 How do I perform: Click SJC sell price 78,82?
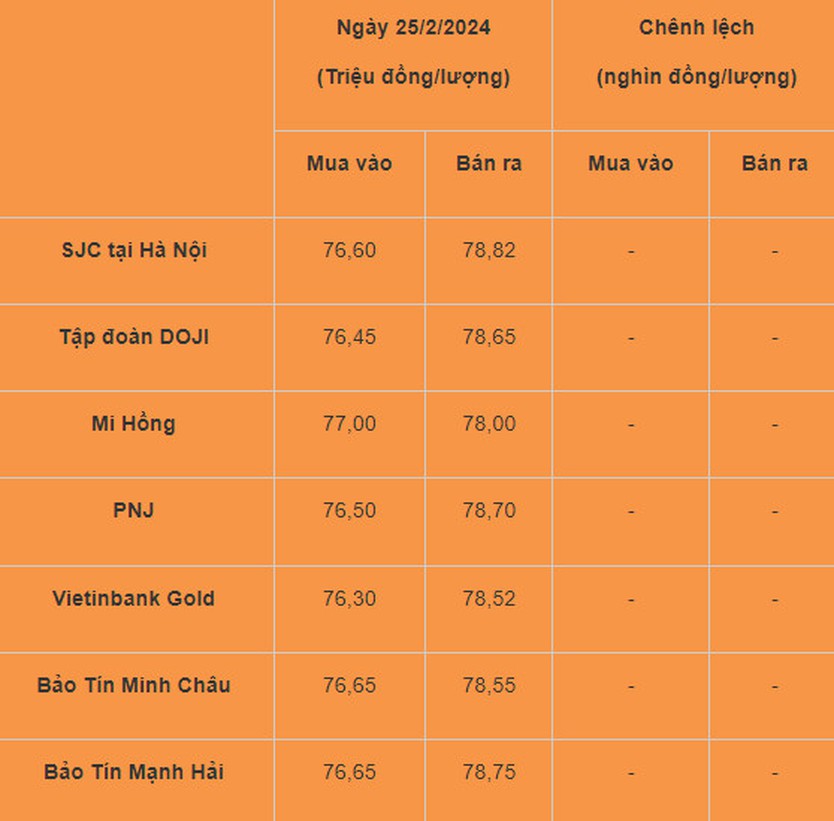tap(489, 250)
